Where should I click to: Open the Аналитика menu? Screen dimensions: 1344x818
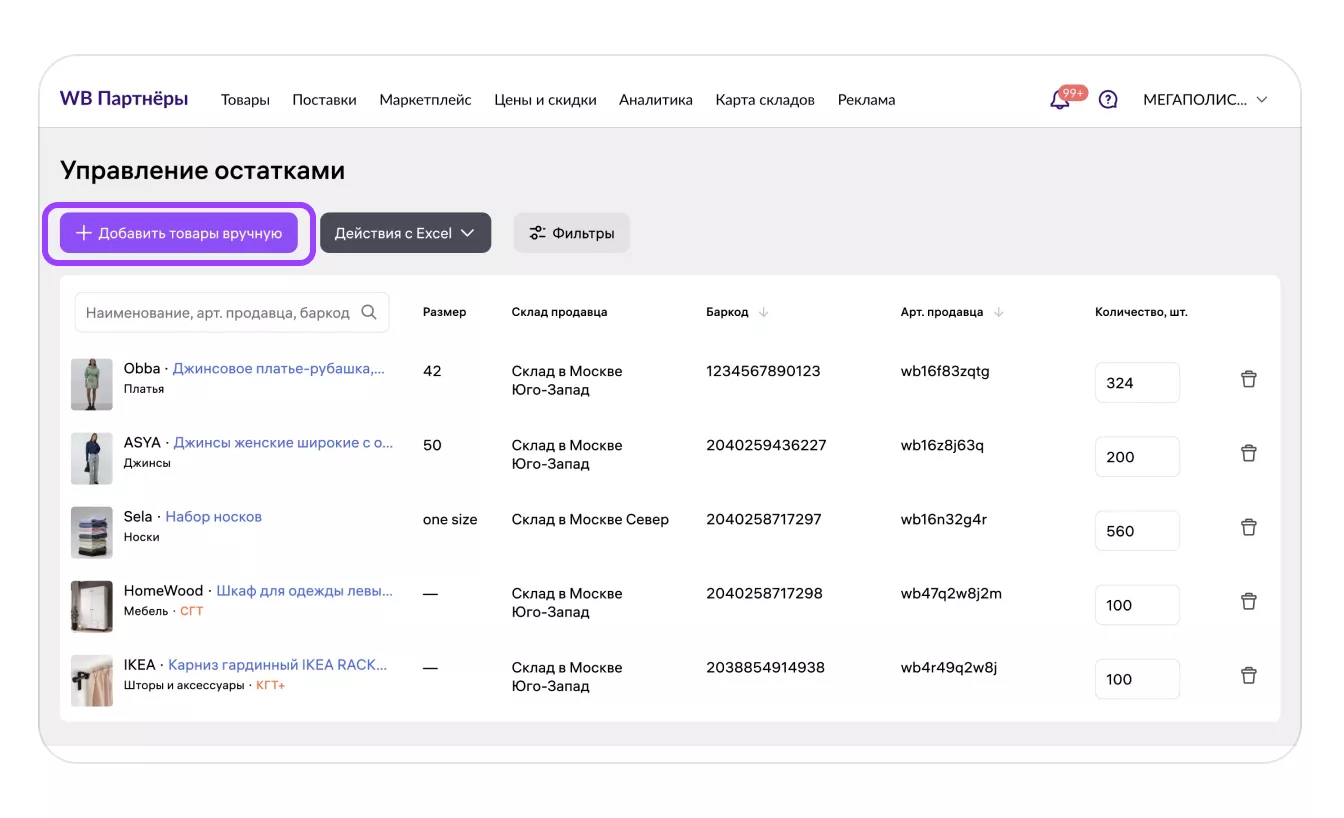pos(656,100)
